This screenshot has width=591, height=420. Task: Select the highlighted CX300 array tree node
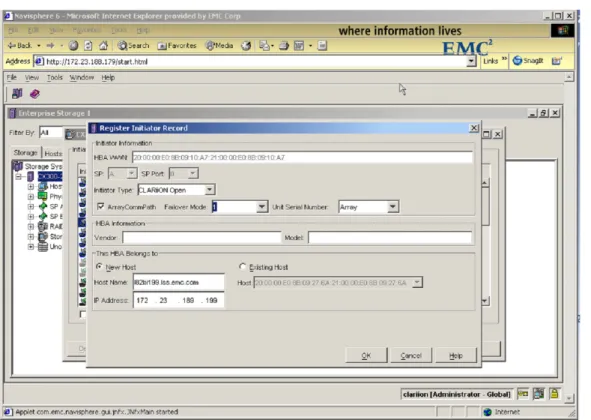[x=50, y=176]
